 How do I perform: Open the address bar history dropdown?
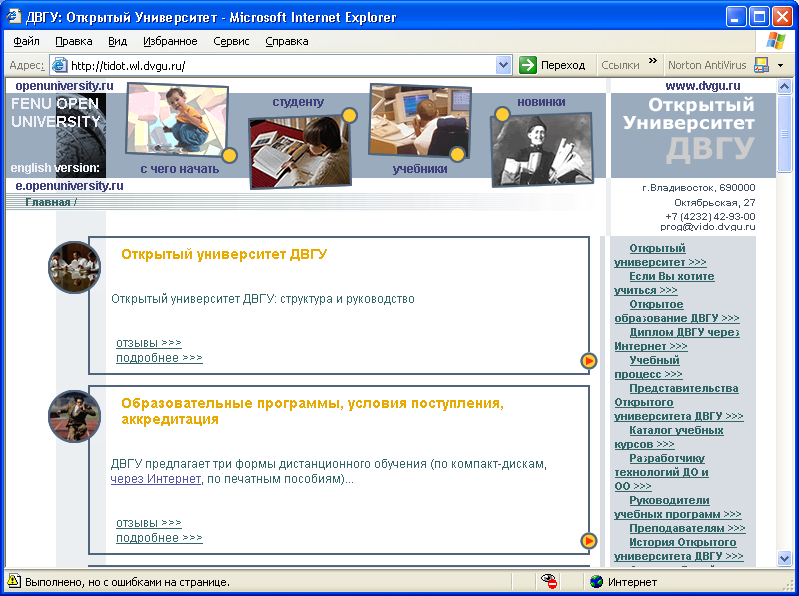point(503,65)
